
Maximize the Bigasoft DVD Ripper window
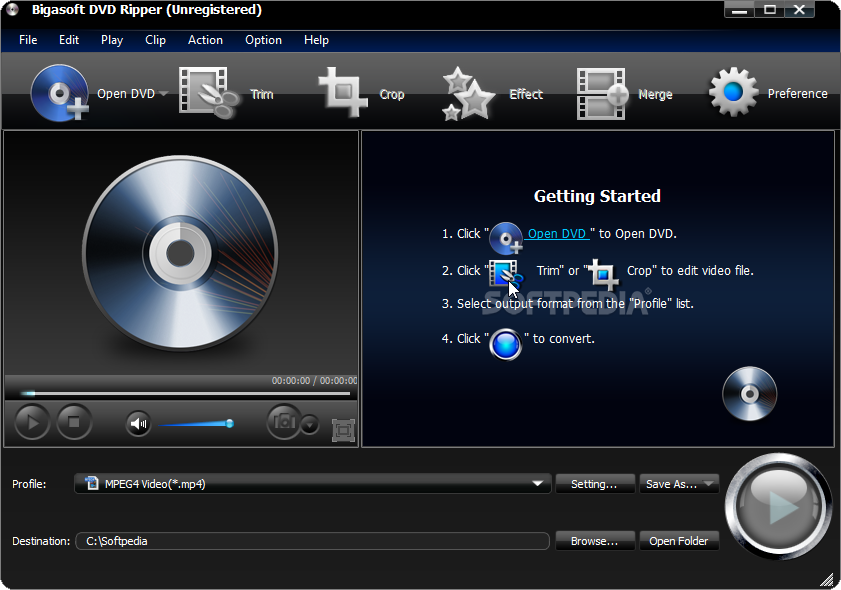(770, 10)
